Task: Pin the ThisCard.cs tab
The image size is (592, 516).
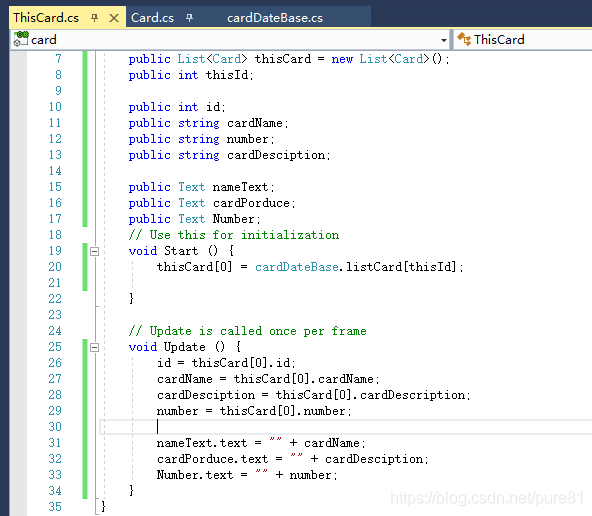Action: [x=94, y=17]
